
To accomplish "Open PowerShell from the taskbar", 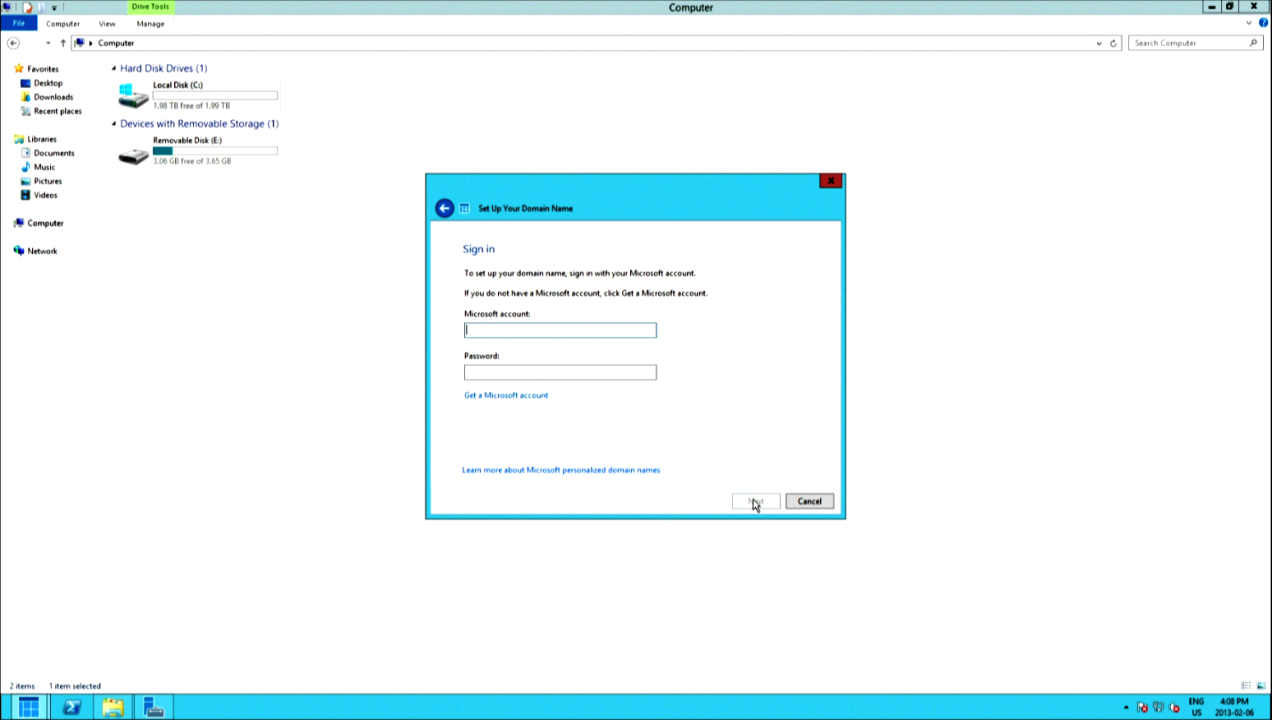I will [x=71, y=708].
